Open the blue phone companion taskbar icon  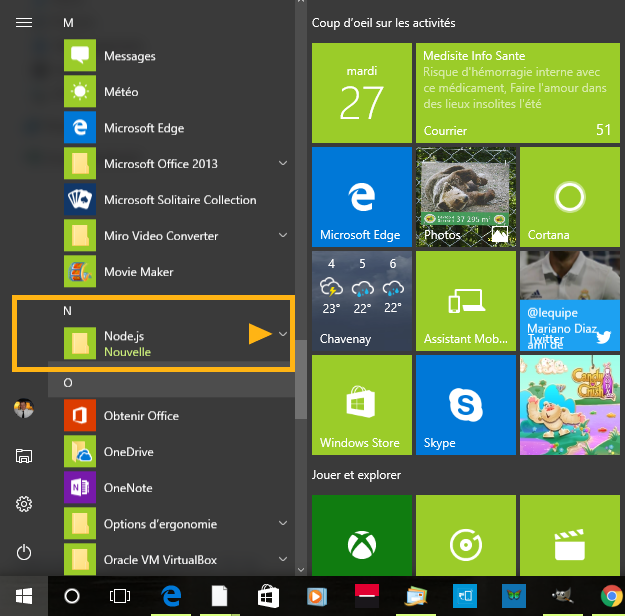click(x=465, y=596)
